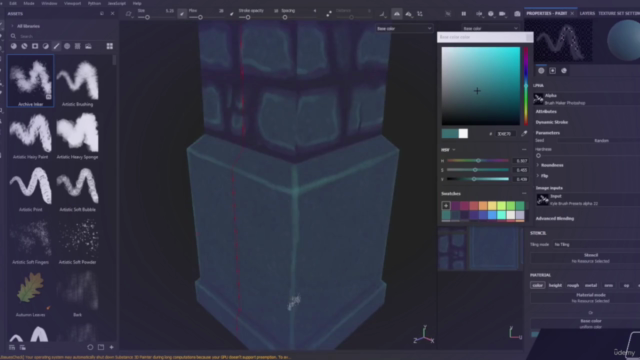Pause the engine computation
The height and width of the screenshot is (360, 640).
(464, 14)
